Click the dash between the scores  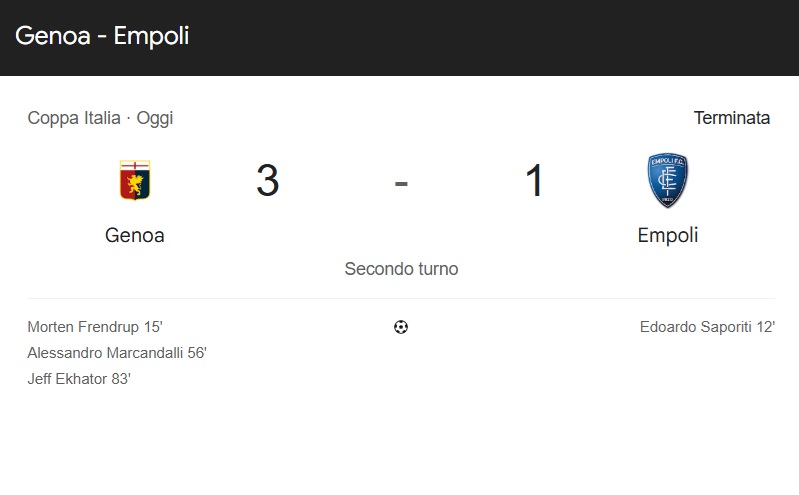click(x=401, y=183)
